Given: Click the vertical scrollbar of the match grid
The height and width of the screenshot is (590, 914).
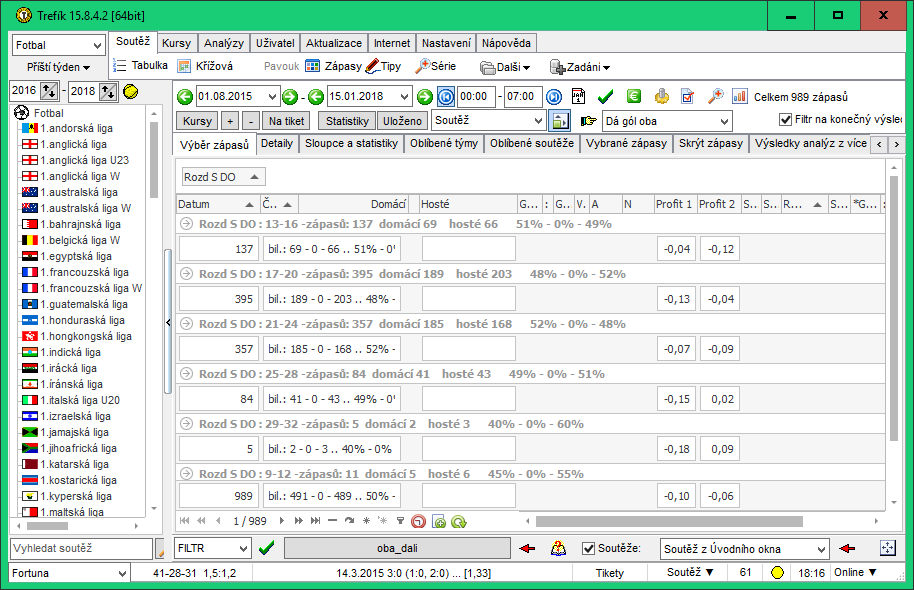Looking at the screenshot, I should coord(894,309).
